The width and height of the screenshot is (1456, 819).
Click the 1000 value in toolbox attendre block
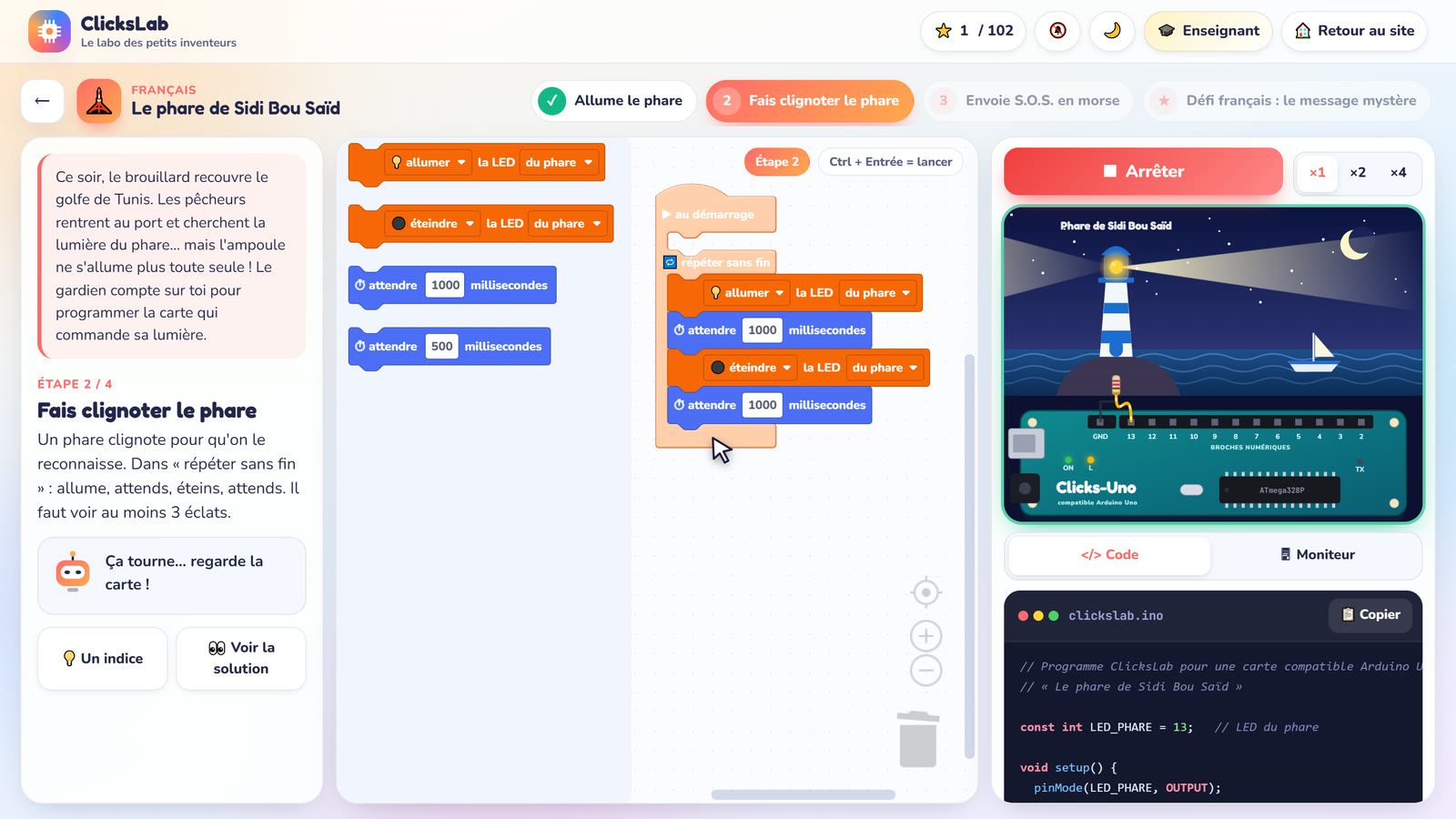coord(445,286)
